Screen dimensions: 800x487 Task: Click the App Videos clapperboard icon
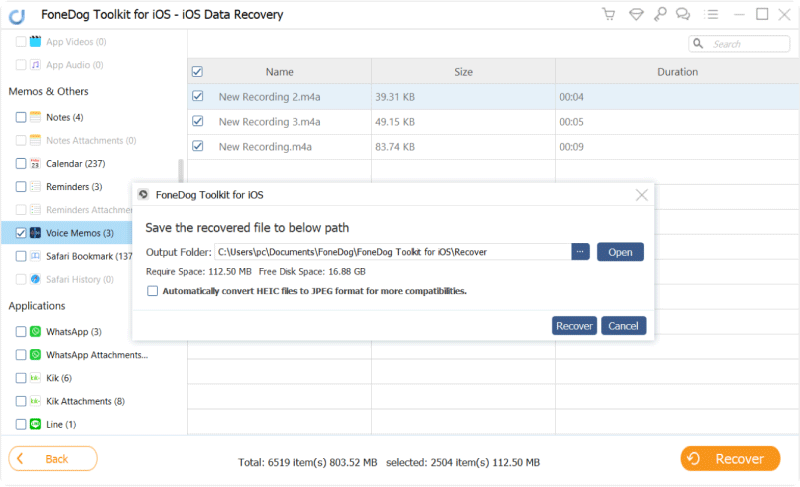pyautogui.click(x=35, y=41)
